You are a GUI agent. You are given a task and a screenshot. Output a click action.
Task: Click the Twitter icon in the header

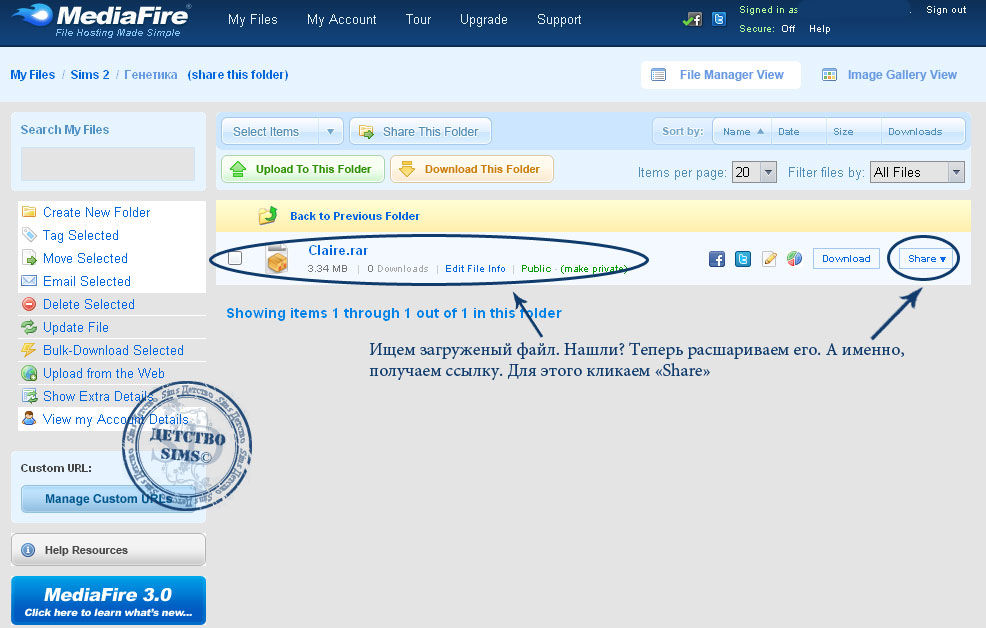point(719,19)
